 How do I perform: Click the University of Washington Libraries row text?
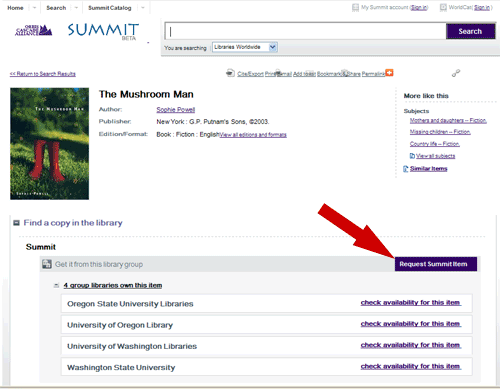click(132, 346)
